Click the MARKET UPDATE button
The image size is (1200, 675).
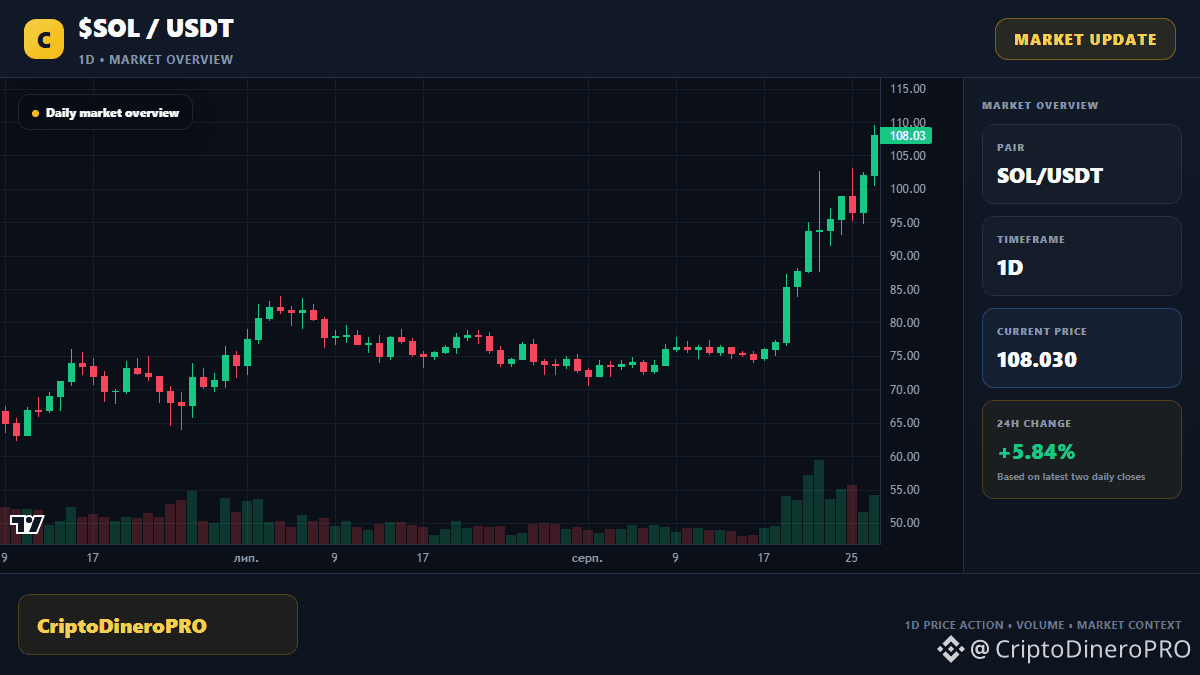1085,39
